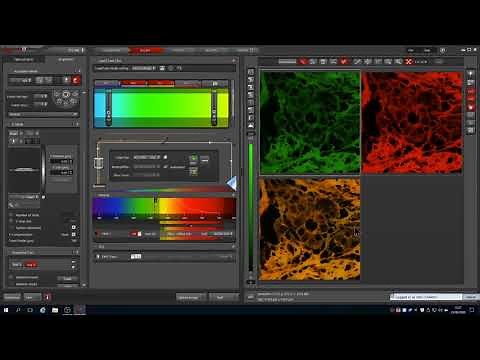480x360 pixels.
Task: Open the scan format dropdown
Action: (x=41, y=96)
